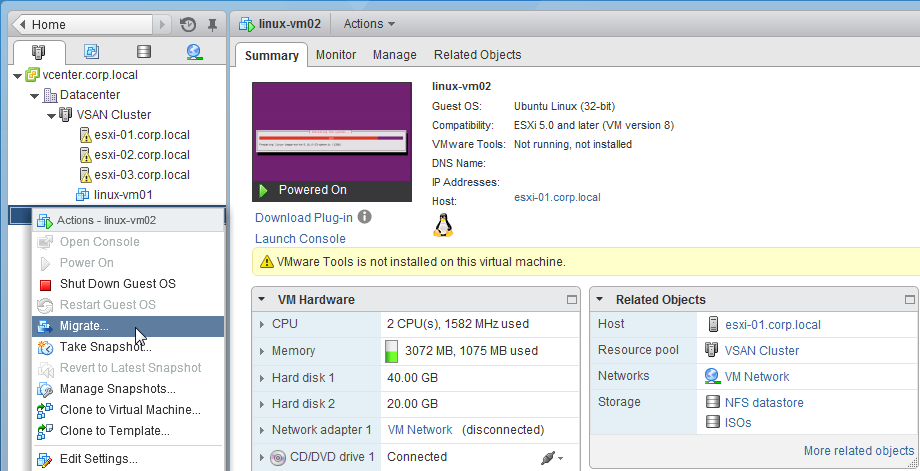Open the Actions dropdown menu

[369, 24]
